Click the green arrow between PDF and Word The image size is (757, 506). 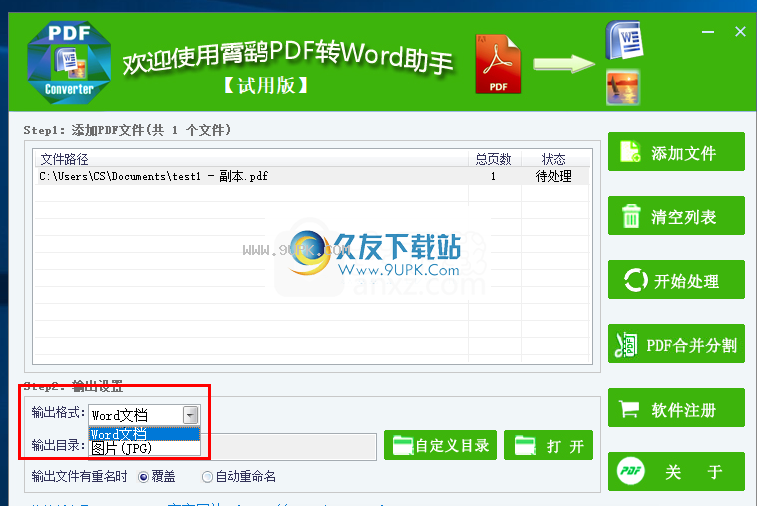564,64
